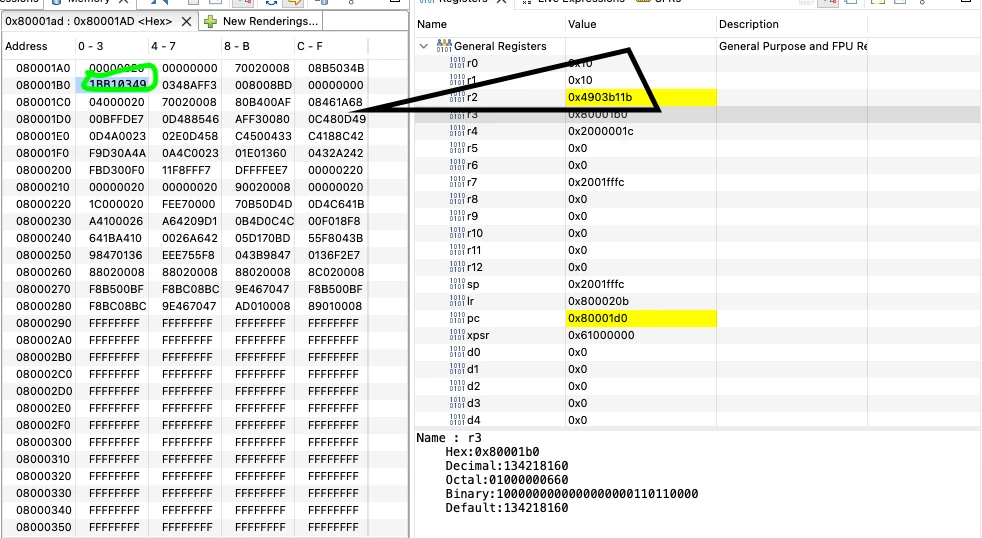Image resolution: width=982 pixels, height=538 pixels.
Task: Click the r8 register icon
Action: pyautogui.click(x=457, y=199)
